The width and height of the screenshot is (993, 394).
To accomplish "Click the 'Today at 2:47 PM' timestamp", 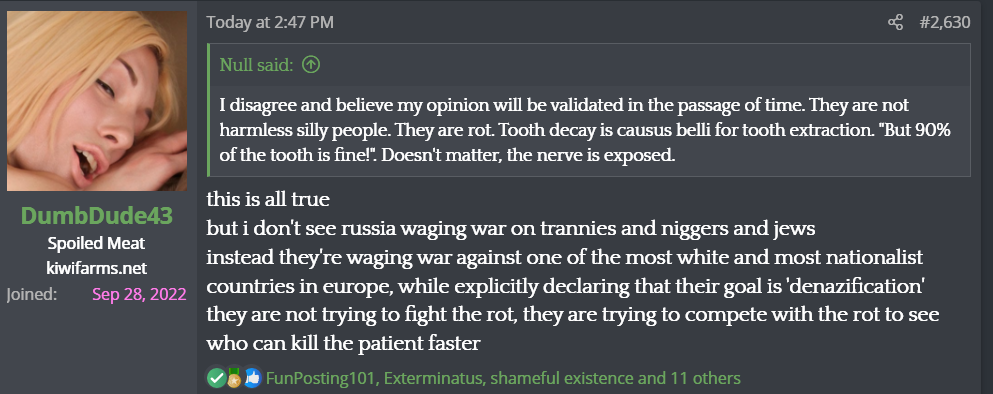I will coord(270,23).
